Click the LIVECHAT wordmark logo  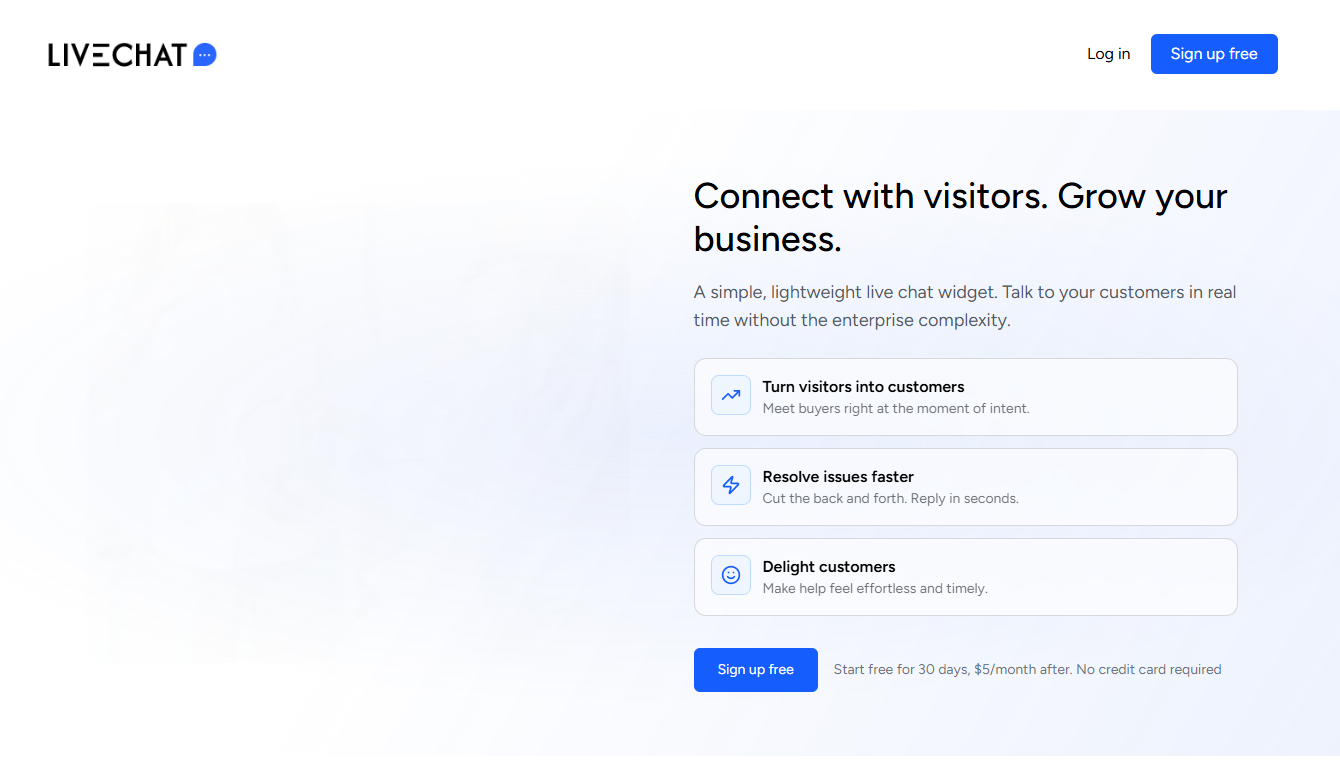pyautogui.click(x=117, y=55)
